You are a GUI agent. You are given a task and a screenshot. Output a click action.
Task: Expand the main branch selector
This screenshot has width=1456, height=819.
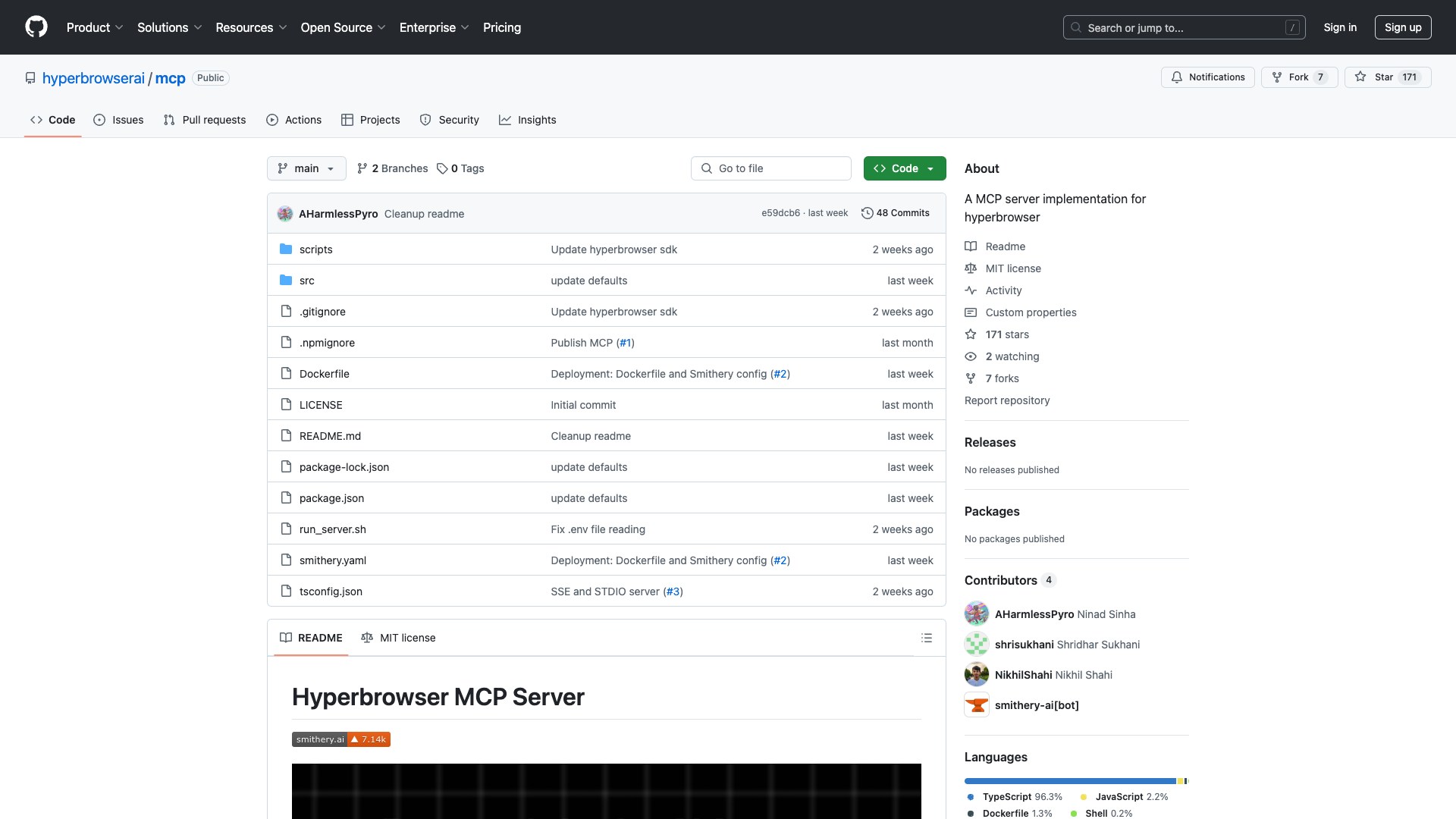click(x=306, y=168)
